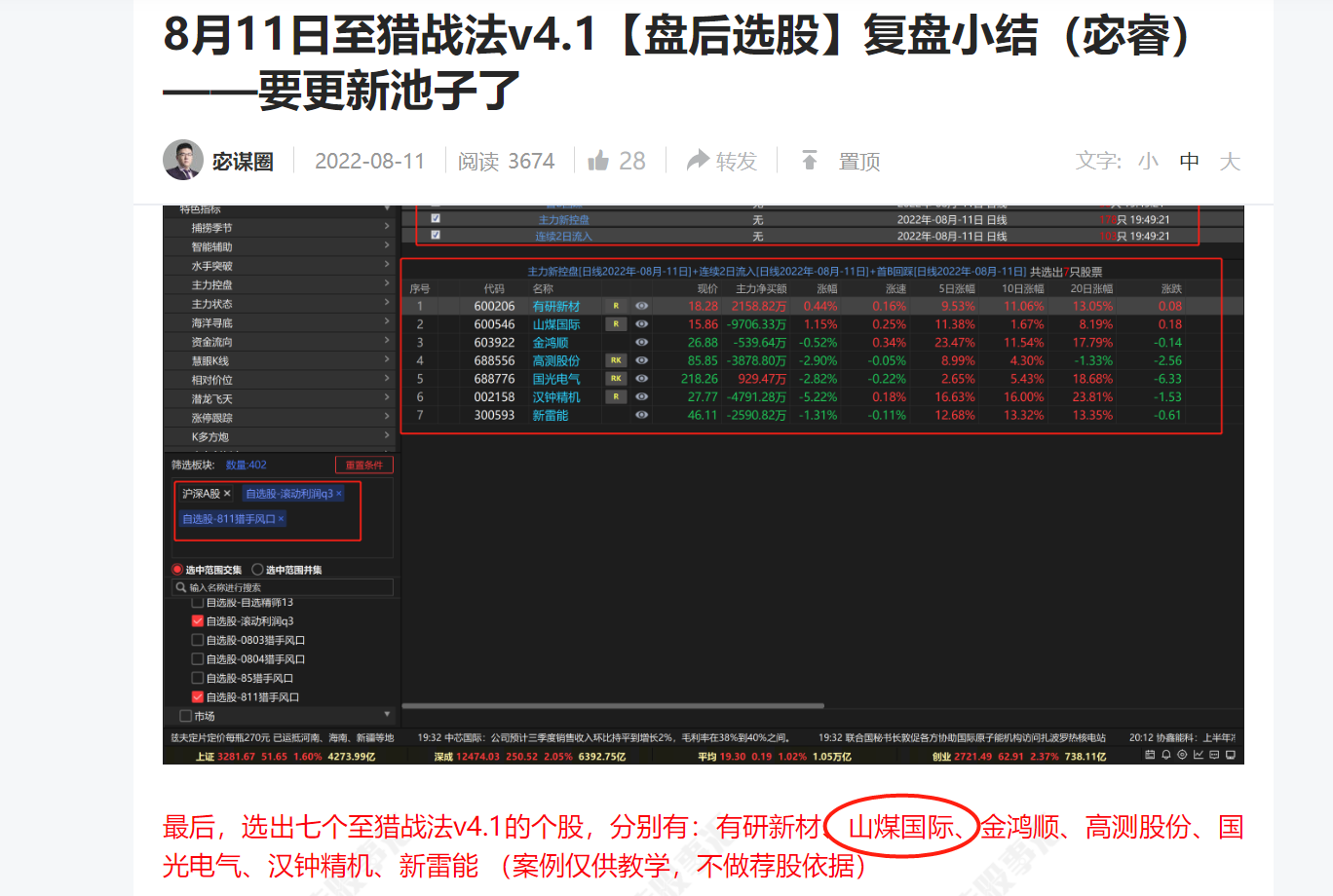Click eye icon for 汉钟精机 row
Screen dimensions: 1333x896
point(642,396)
